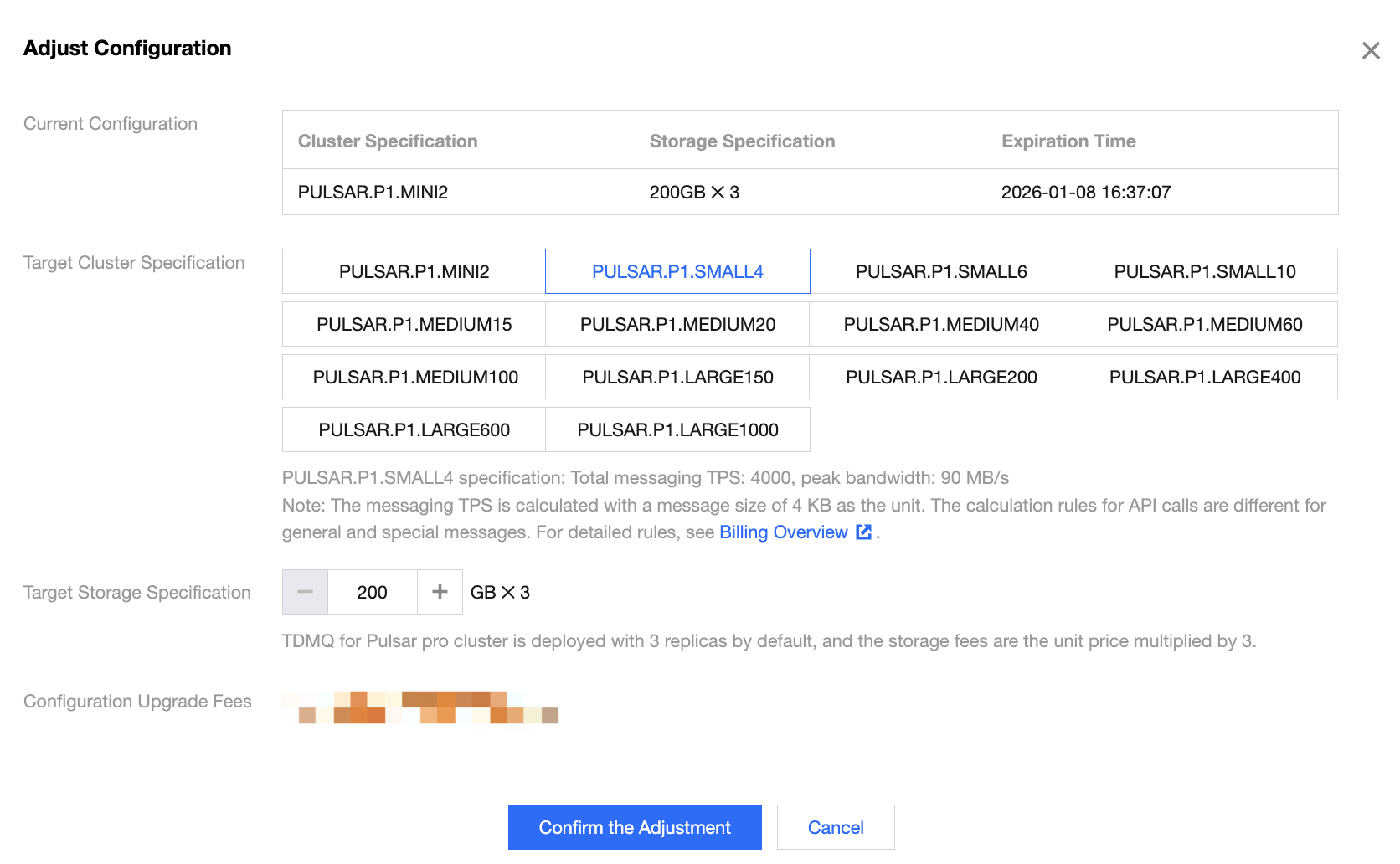Close the Adjust Configuration dialog

pos(1371,51)
